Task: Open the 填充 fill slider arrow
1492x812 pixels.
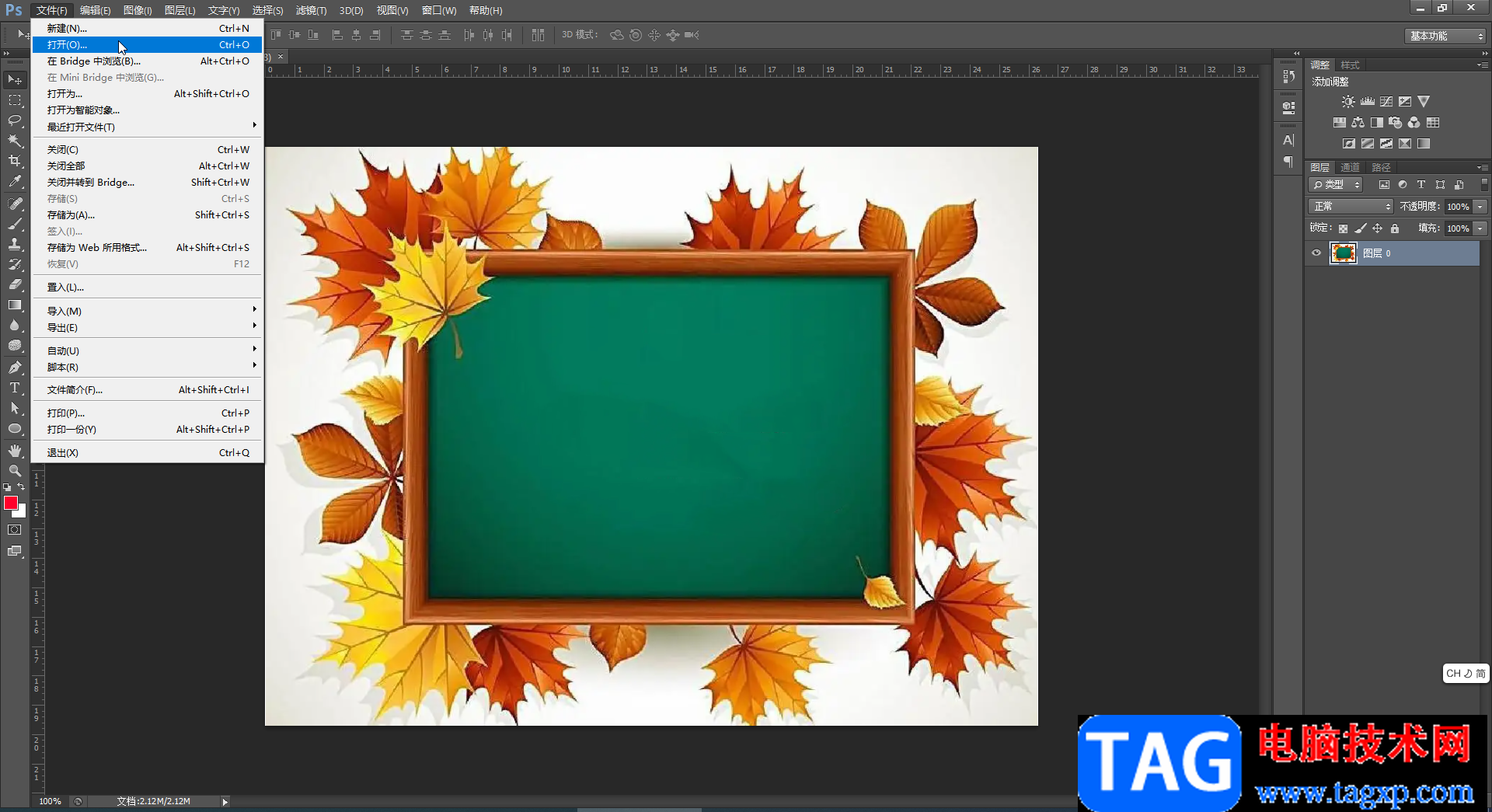Action: coord(1480,228)
